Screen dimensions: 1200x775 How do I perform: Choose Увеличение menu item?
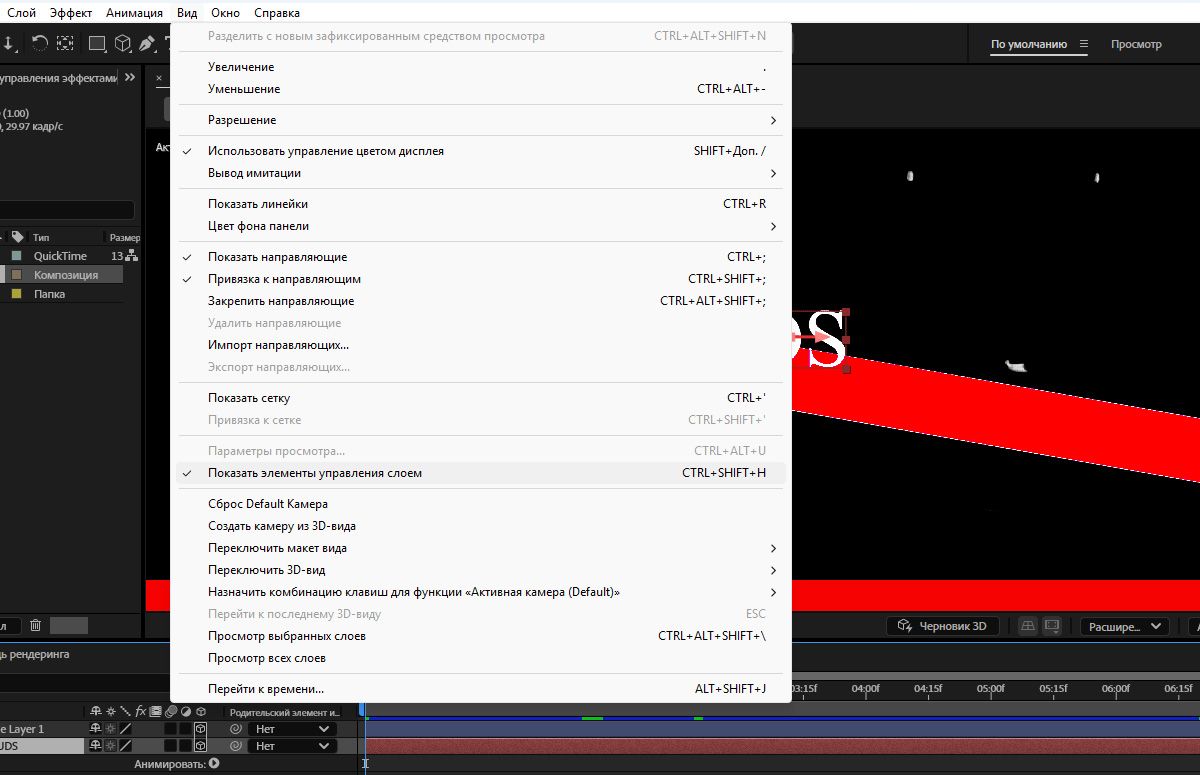click(x=480, y=67)
